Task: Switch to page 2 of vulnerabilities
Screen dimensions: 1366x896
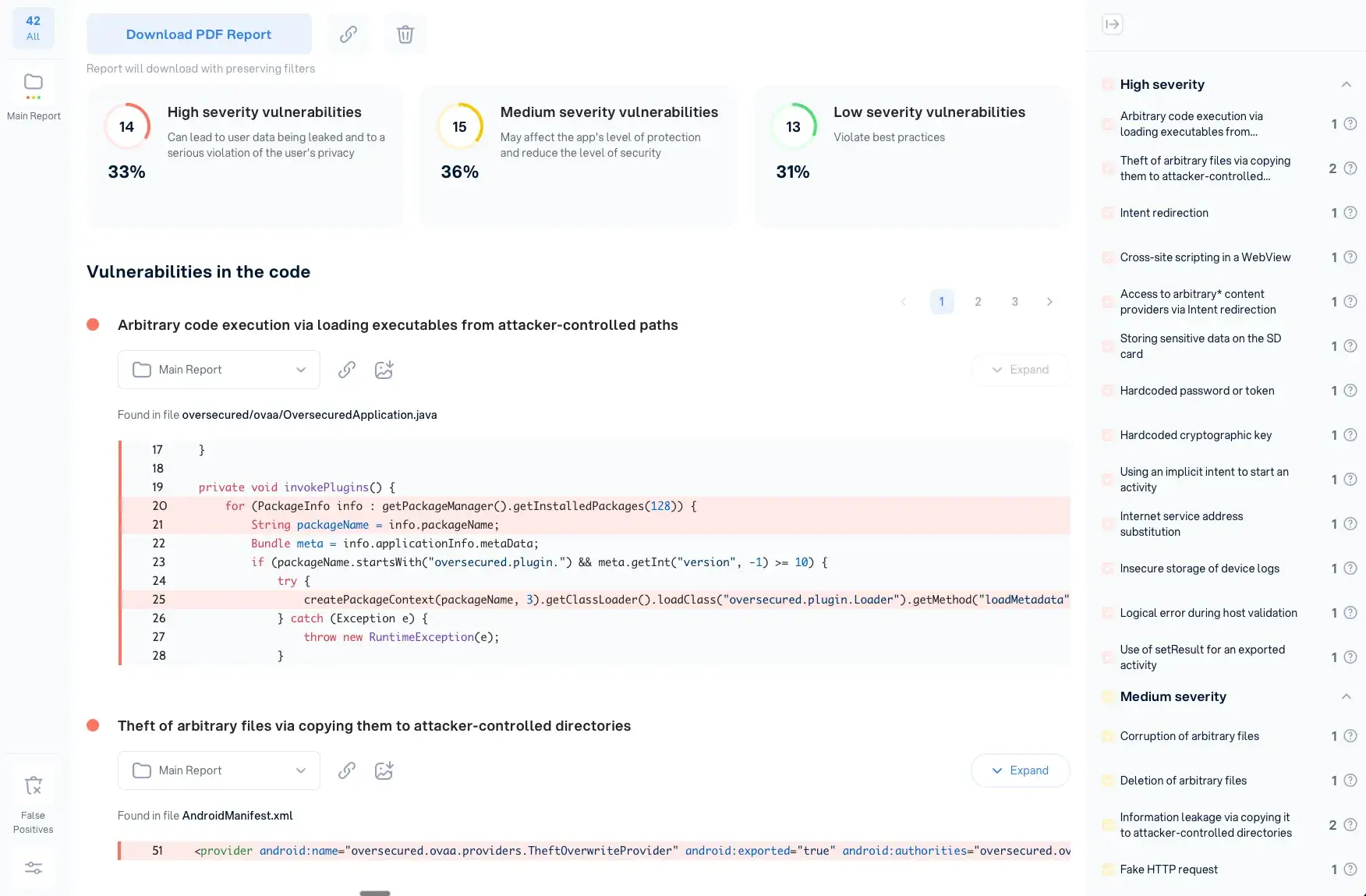Action: 978,302
